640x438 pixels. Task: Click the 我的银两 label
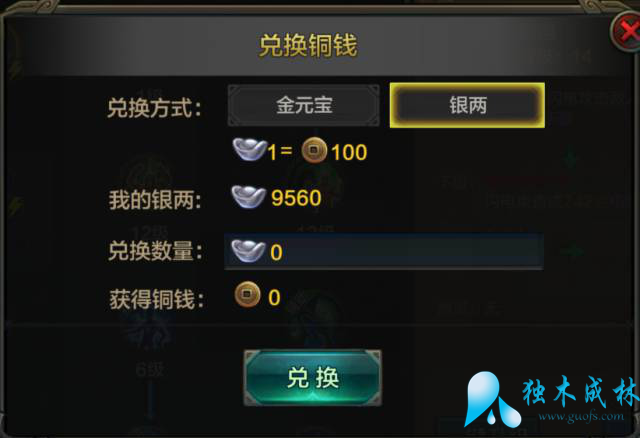click(155, 200)
